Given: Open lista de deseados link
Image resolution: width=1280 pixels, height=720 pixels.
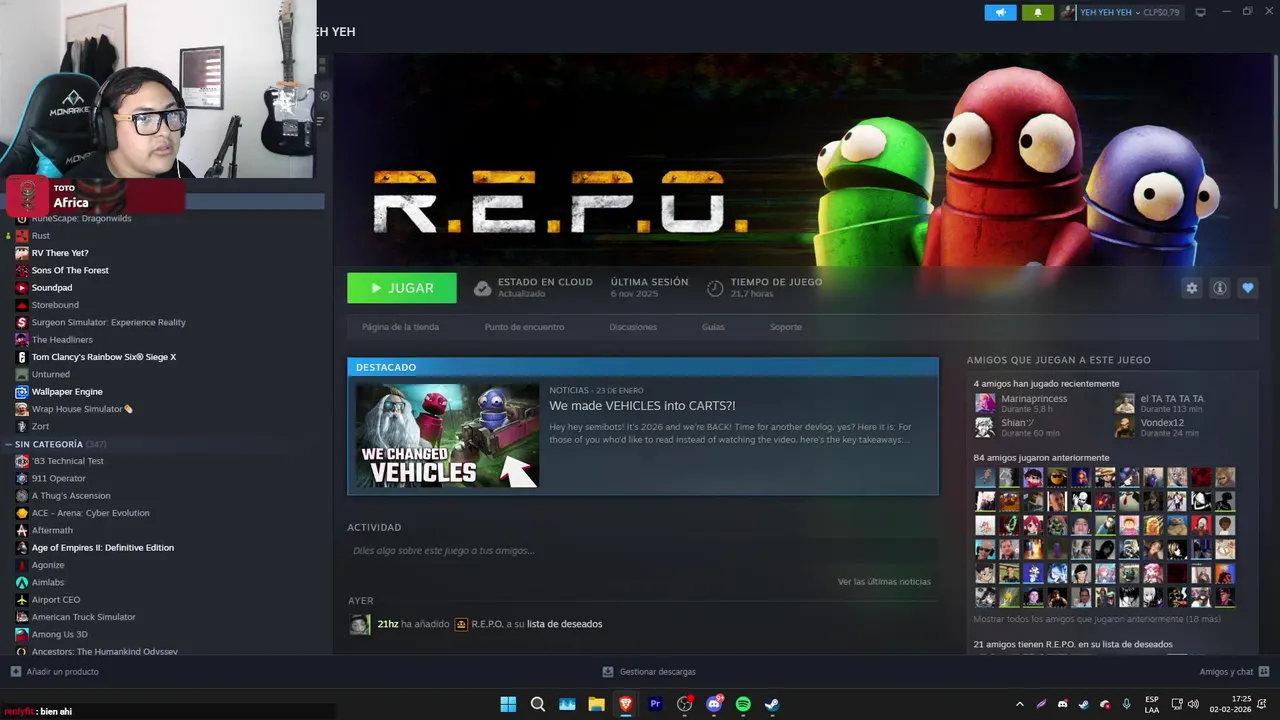Looking at the screenshot, I should tap(565, 624).
